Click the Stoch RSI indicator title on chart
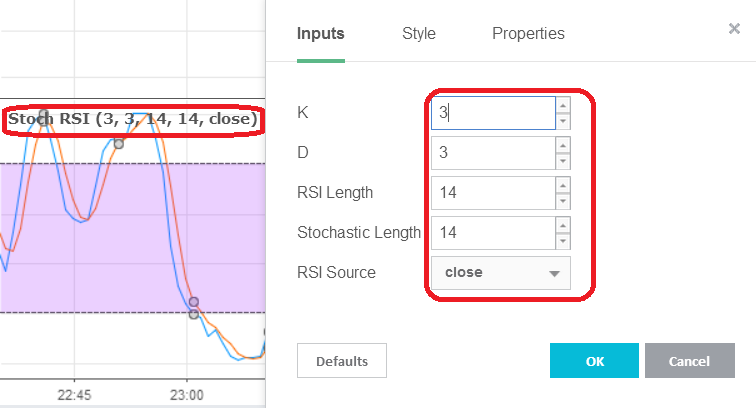 pos(133,119)
